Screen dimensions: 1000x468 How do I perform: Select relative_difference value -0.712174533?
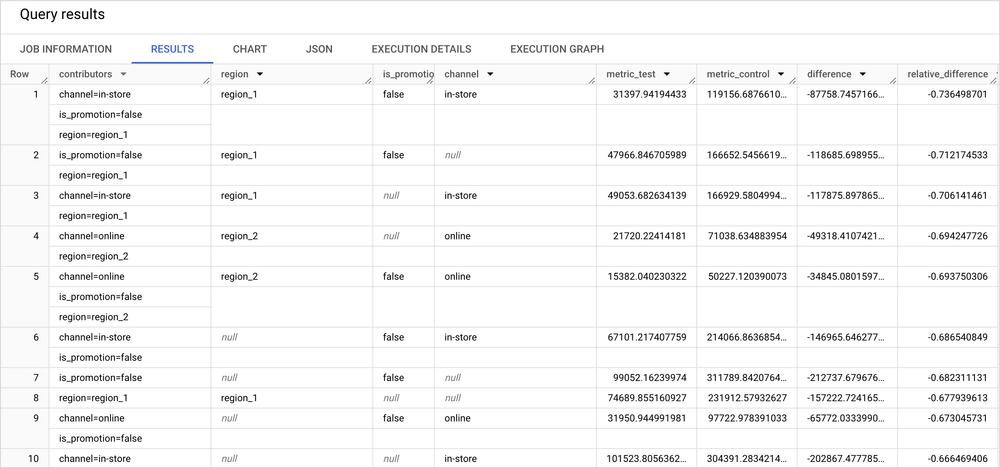tap(957, 155)
